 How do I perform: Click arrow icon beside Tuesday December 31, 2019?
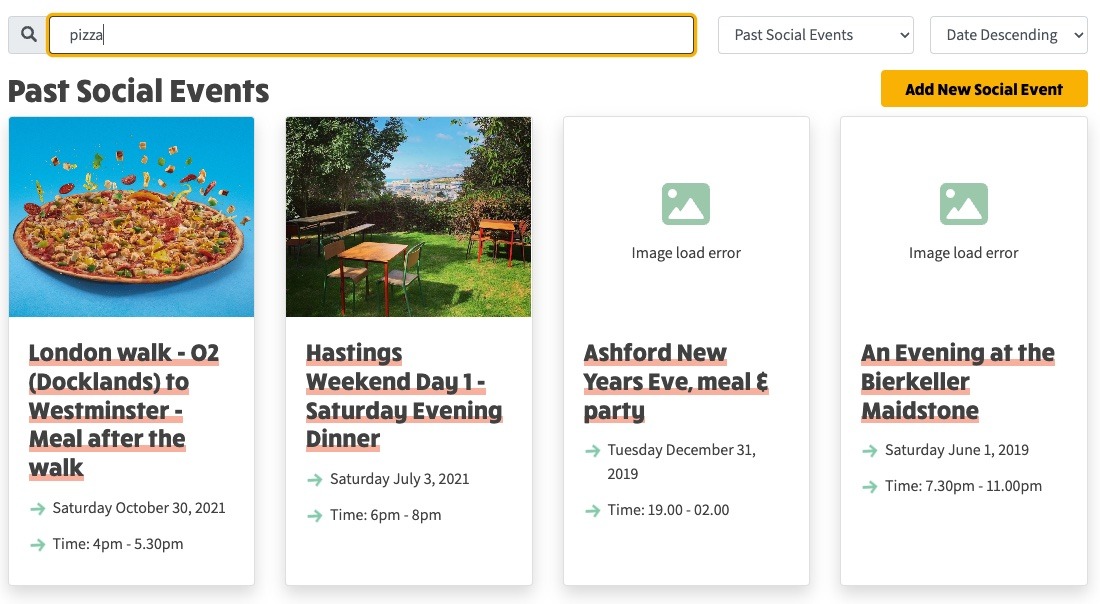(x=593, y=450)
